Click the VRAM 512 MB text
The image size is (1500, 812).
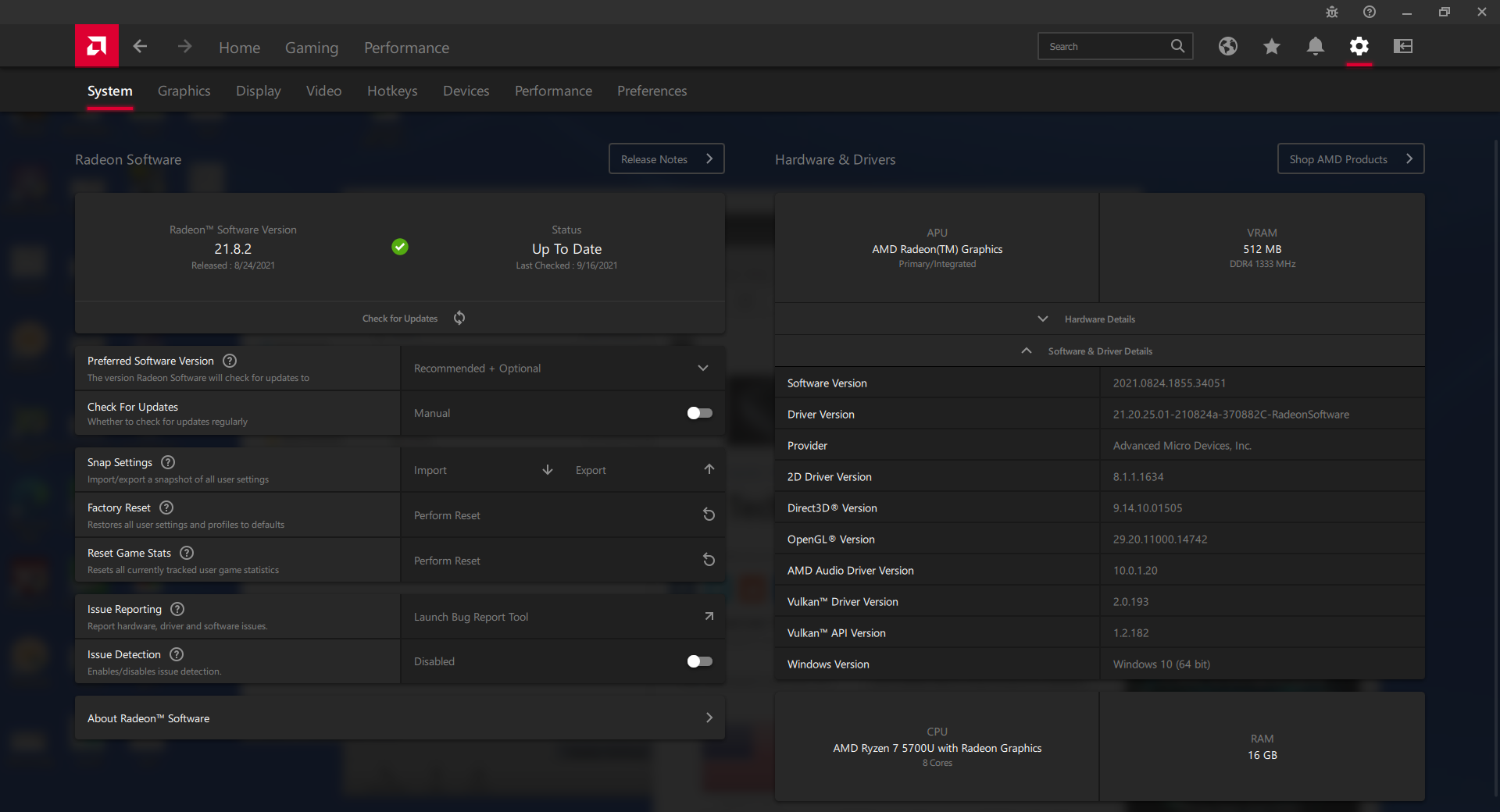1262,249
